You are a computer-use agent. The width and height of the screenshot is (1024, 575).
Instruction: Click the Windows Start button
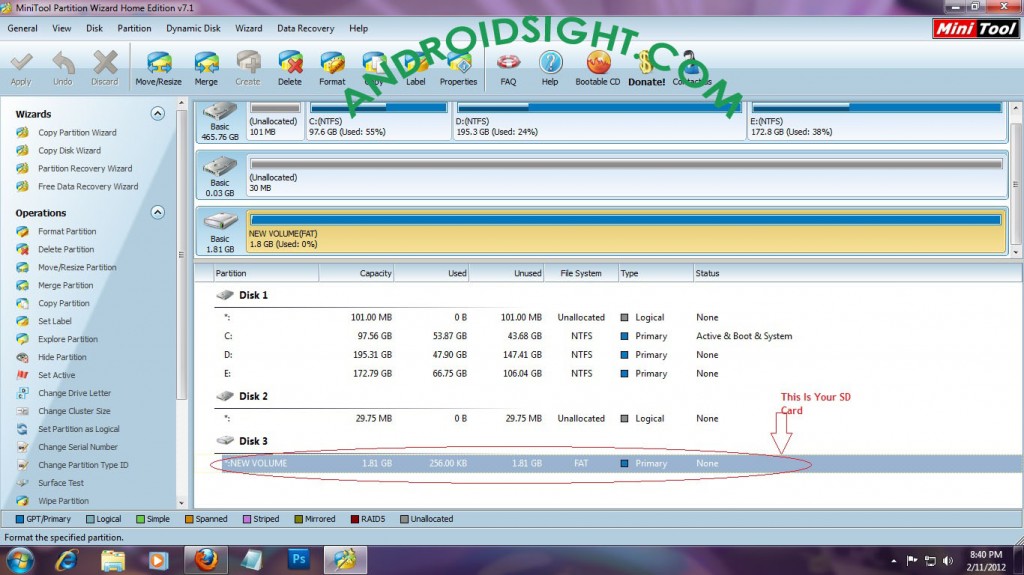[20, 561]
